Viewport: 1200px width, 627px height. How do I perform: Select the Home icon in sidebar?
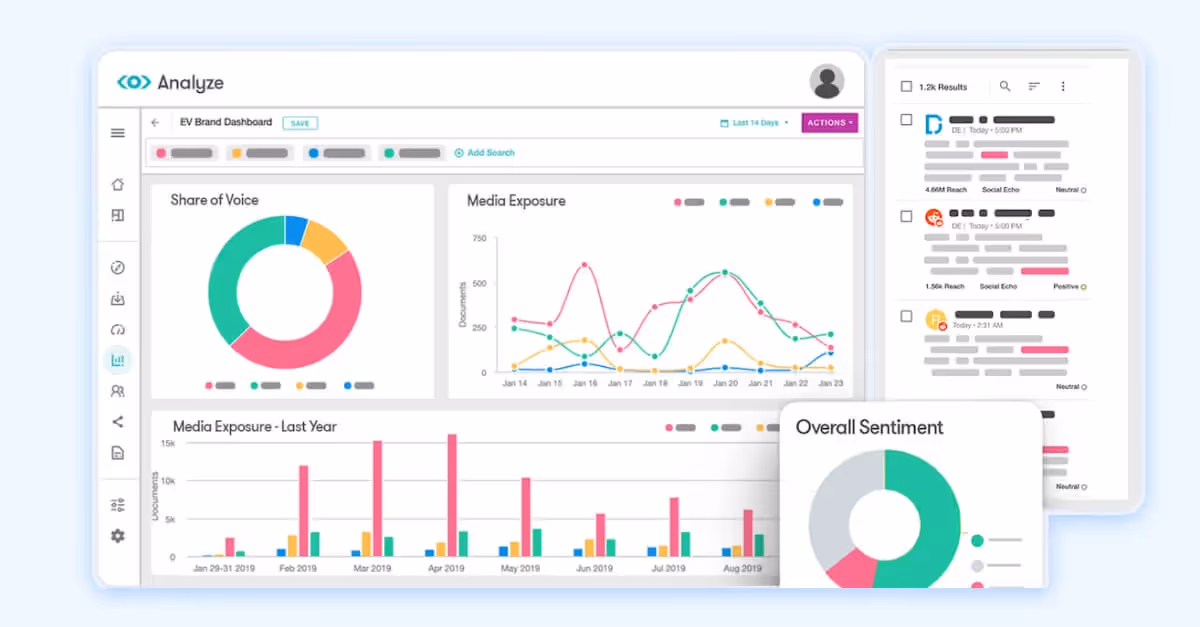117,184
